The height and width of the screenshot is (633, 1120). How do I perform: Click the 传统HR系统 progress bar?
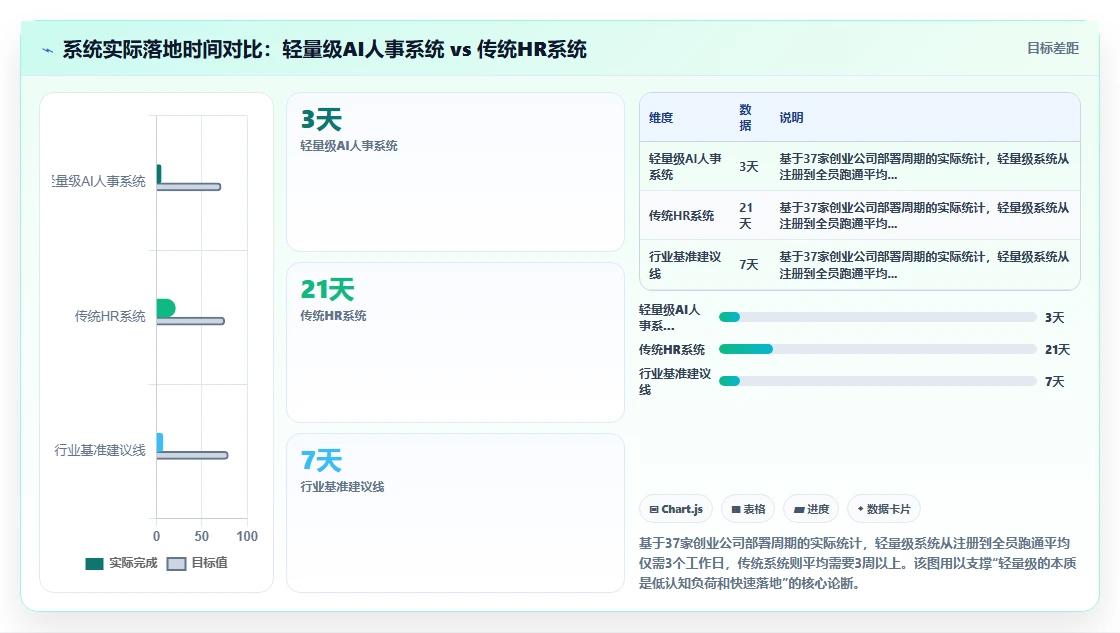tap(877, 349)
